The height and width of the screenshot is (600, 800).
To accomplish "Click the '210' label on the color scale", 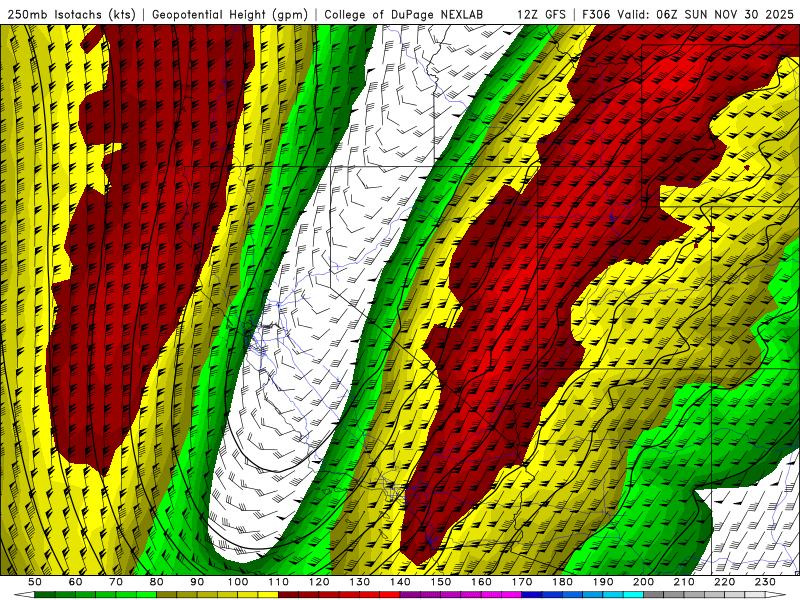I will tap(684, 582).
